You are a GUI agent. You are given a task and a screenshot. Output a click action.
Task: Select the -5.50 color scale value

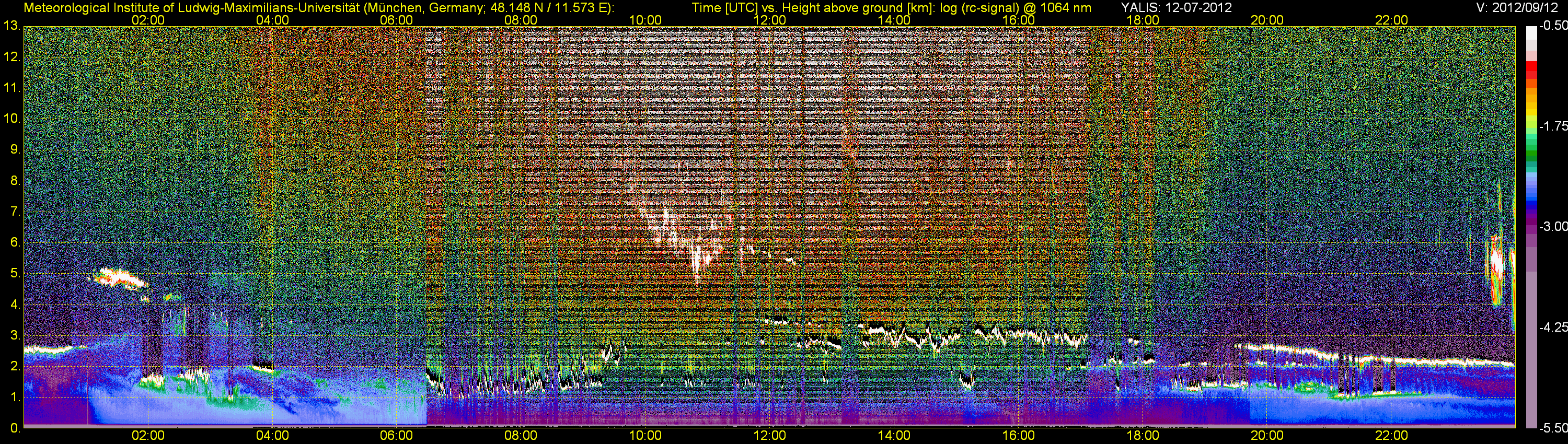click(x=1553, y=428)
